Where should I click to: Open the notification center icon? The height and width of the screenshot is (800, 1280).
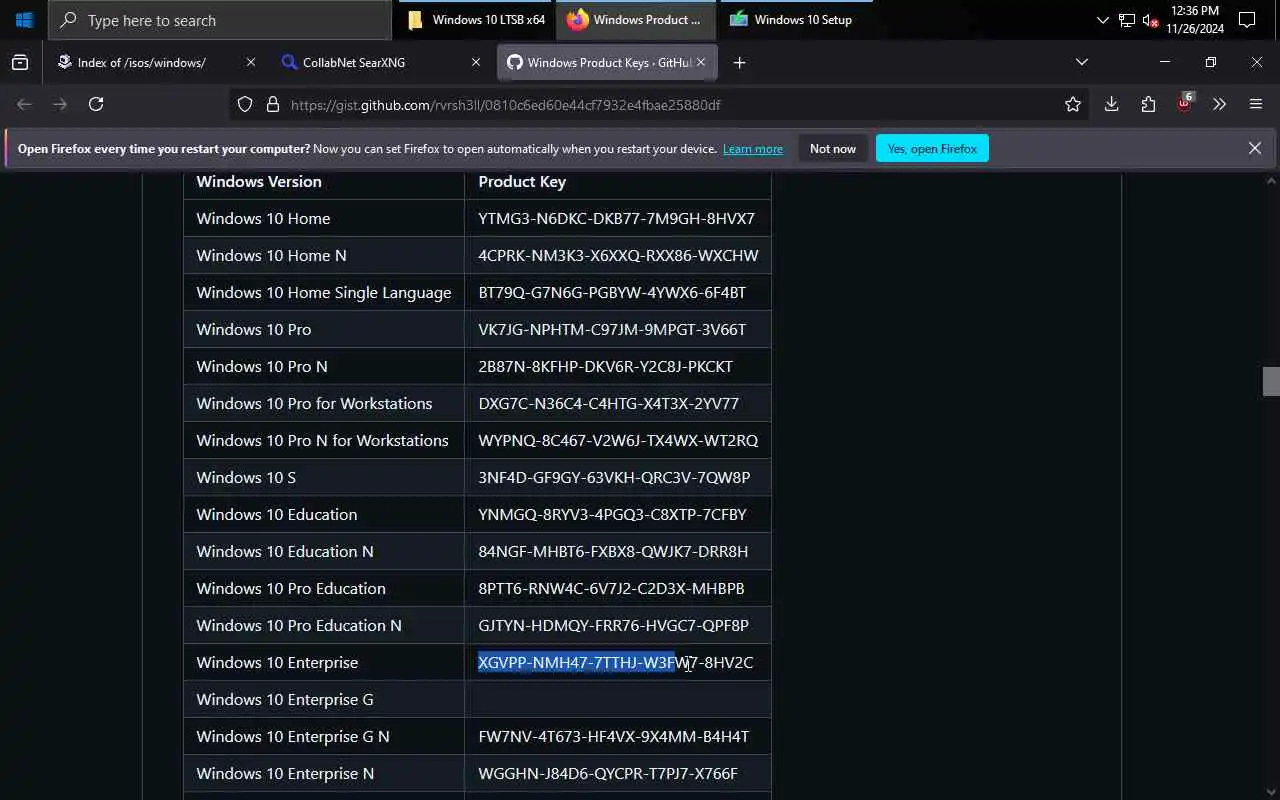(x=1247, y=20)
